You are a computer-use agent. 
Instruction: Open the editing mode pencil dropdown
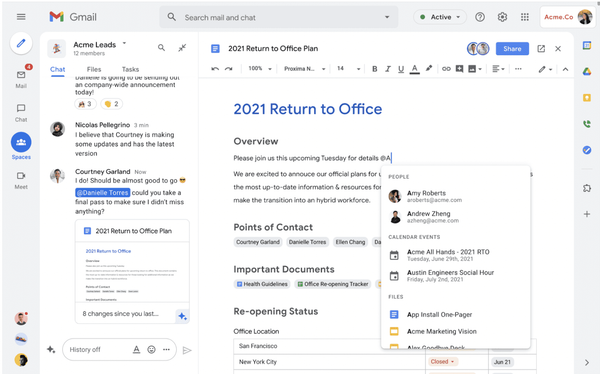pos(545,69)
